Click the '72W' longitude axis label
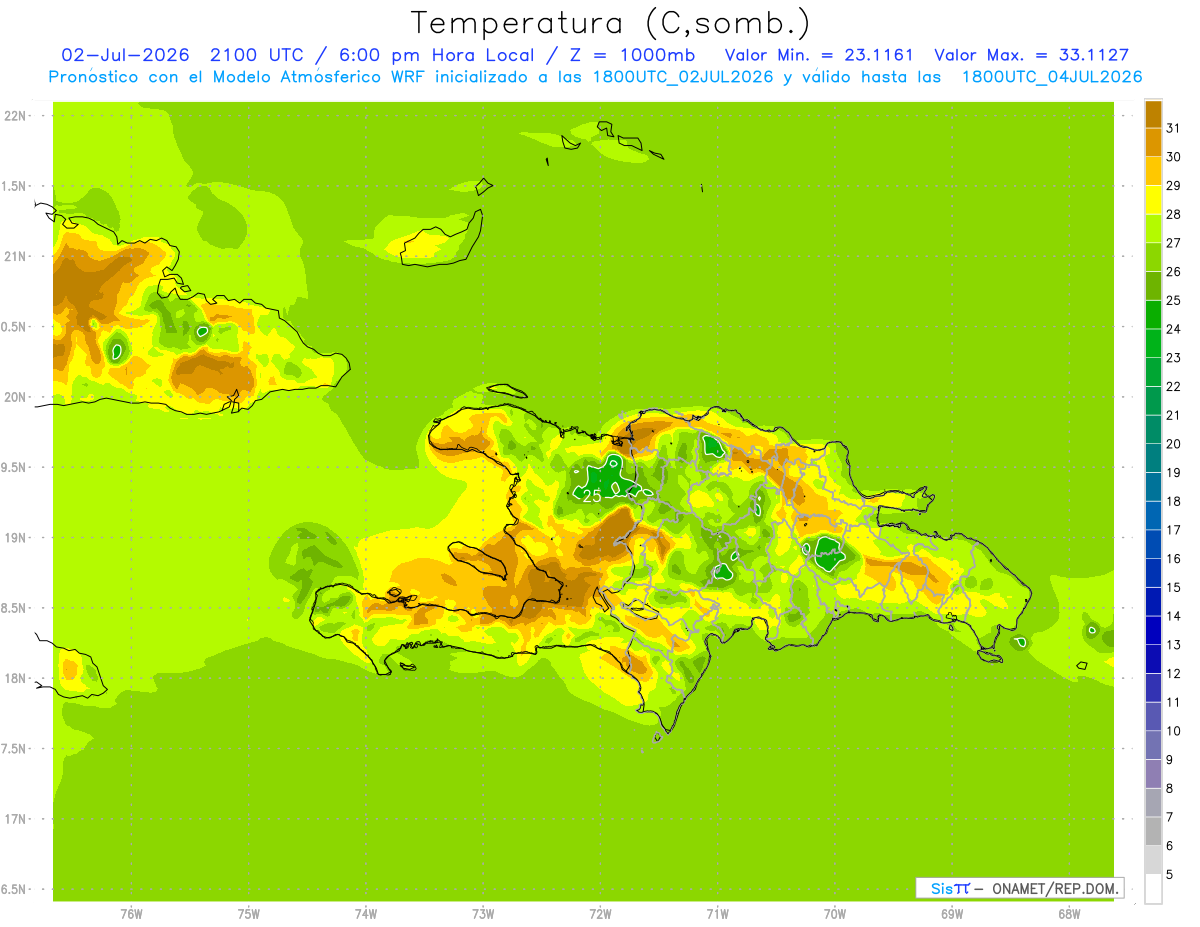This screenshot has height=927, width=1200. pyautogui.click(x=600, y=914)
